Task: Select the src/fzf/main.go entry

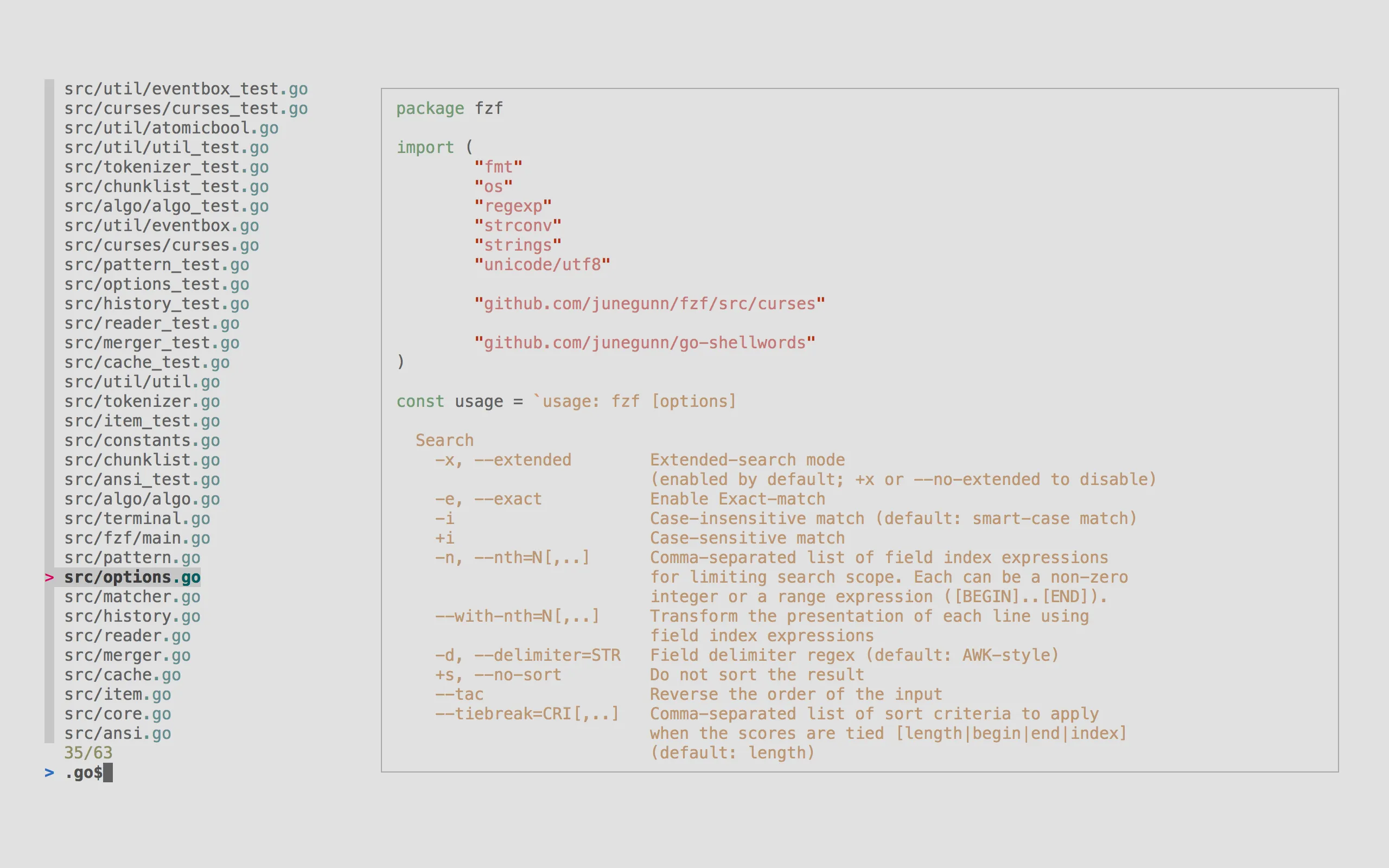Action: tap(137, 538)
